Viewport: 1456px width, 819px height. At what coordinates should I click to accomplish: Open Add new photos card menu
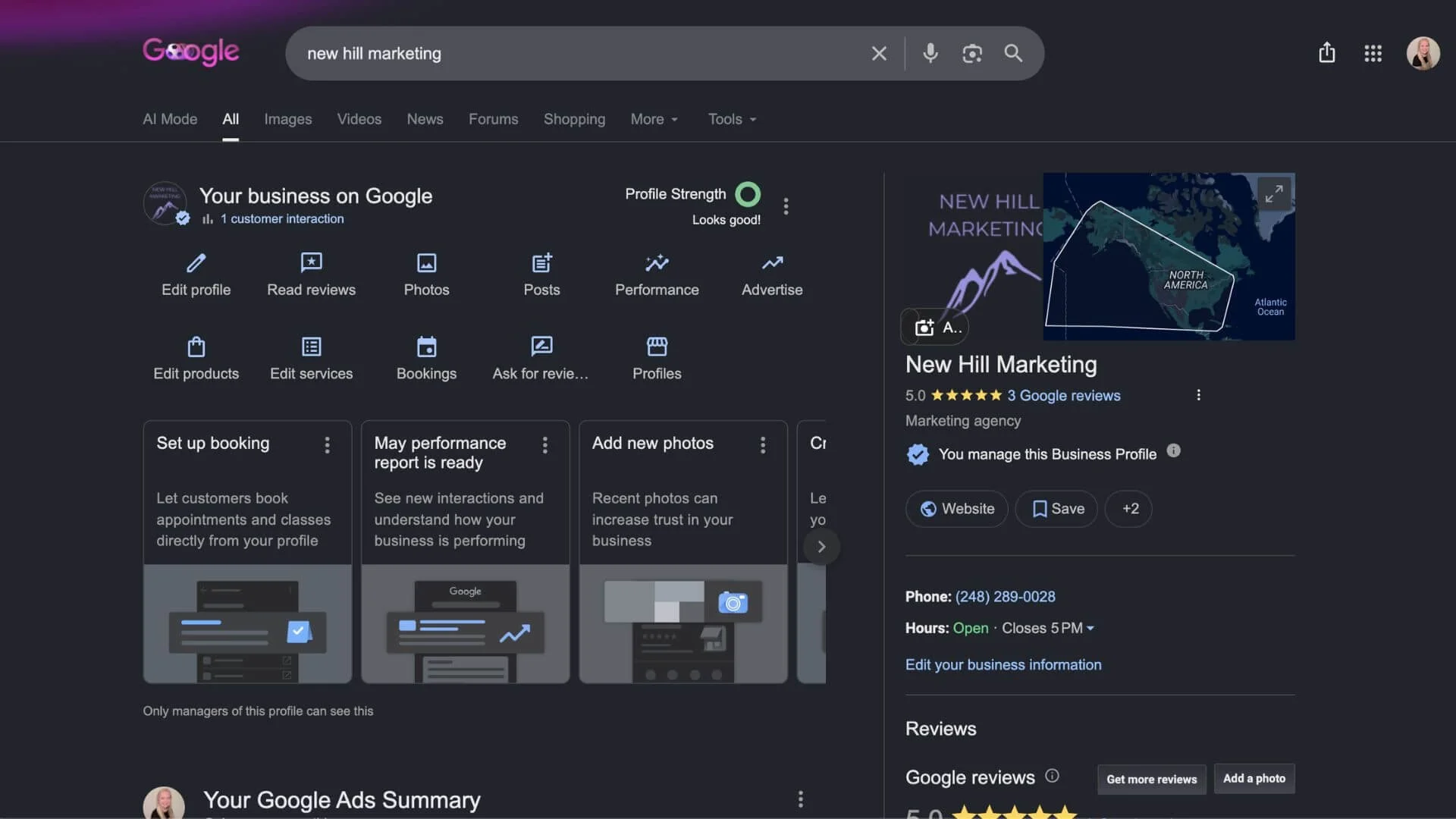[x=762, y=444]
